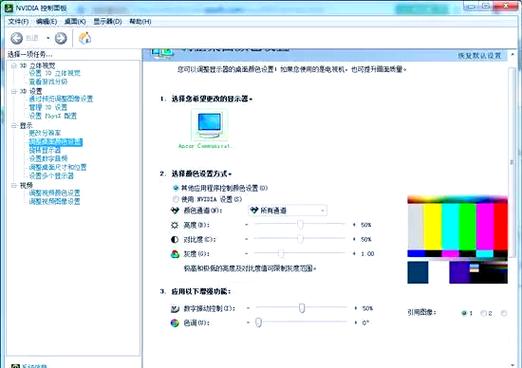Click the Forward arrow toolbar button
522x368 pixels.
coord(61,38)
